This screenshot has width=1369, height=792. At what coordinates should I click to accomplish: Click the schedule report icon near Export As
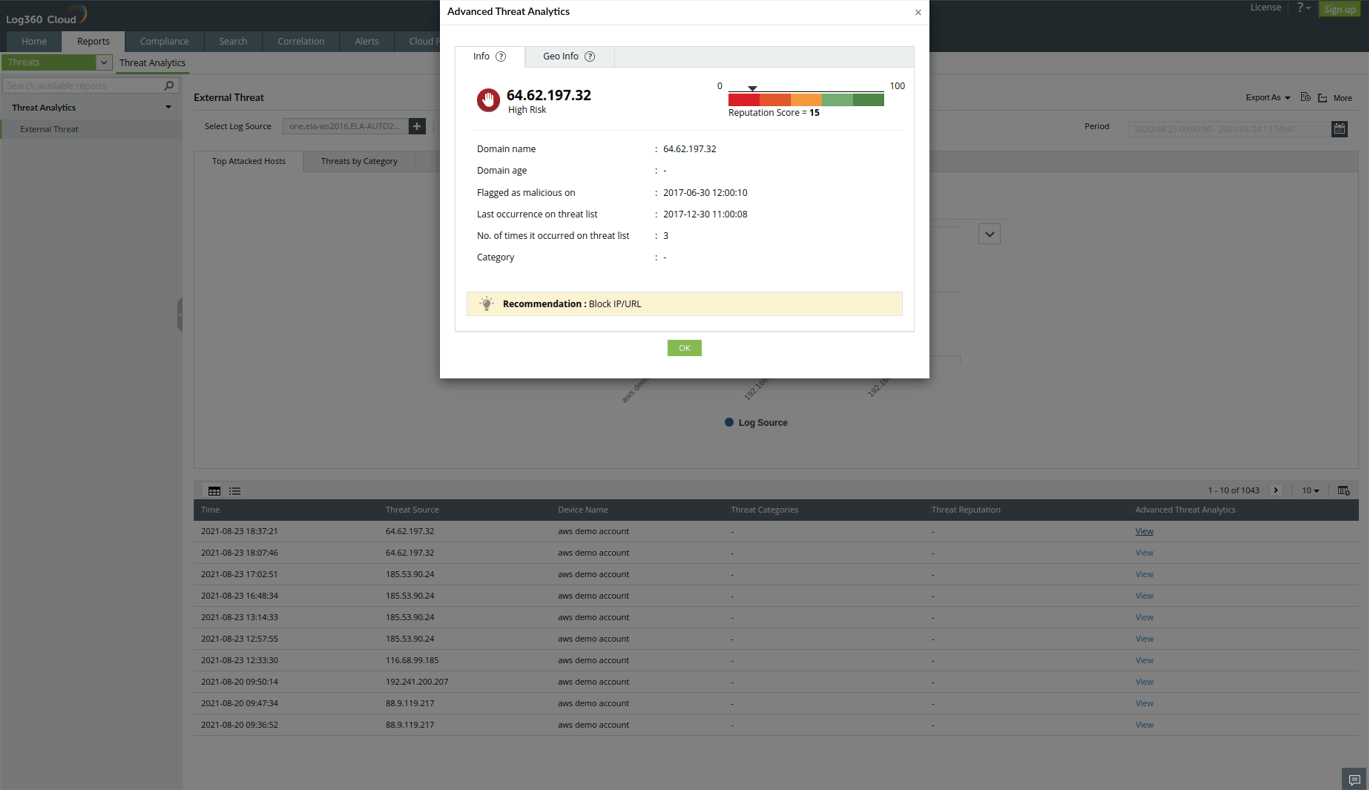pyautogui.click(x=1305, y=98)
